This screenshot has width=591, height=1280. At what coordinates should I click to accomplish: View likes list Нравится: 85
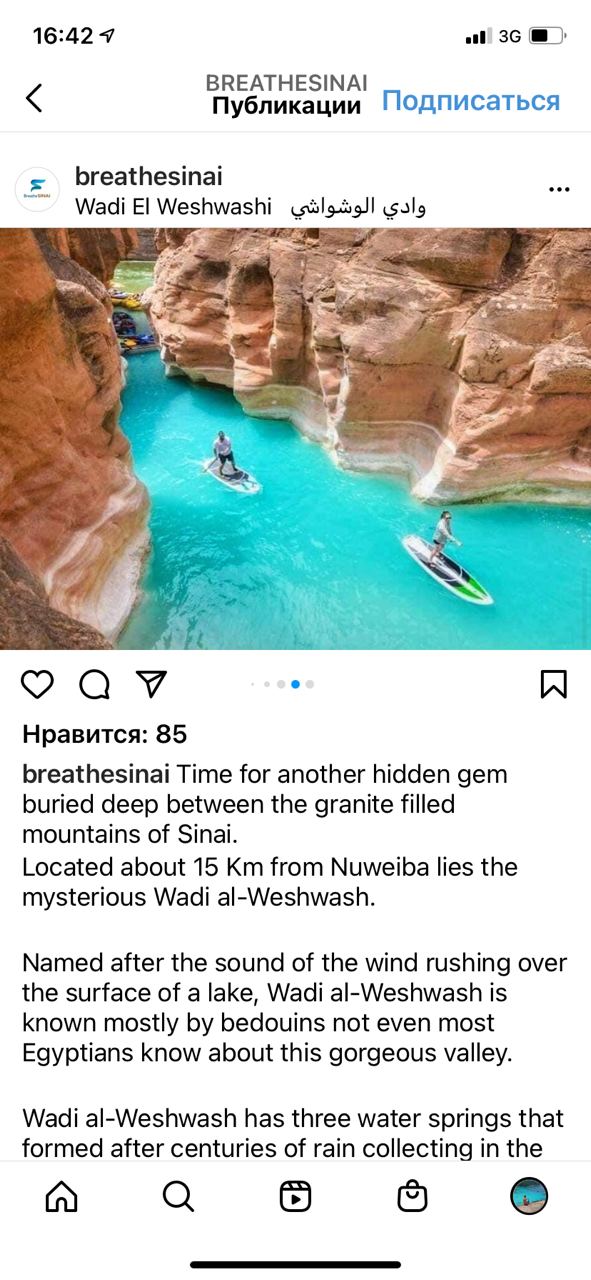[105, 734]
